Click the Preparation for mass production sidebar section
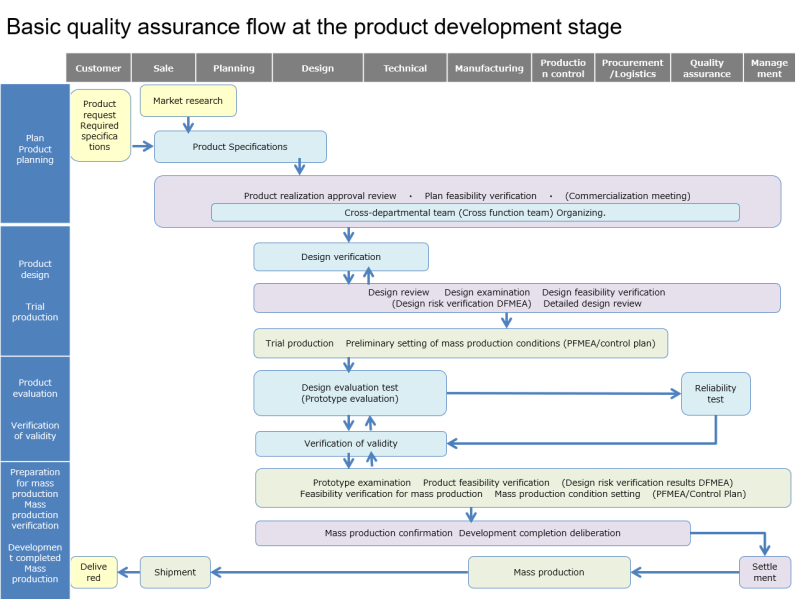This screenshot has height=599, width=800. pyautogui.click(x=35, y=490)
